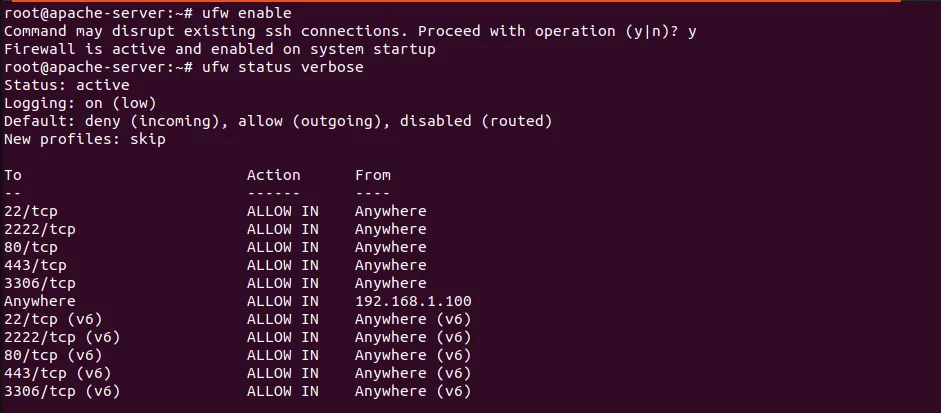This screenshot has width=941, height=413.
Task: Click the '443/tcp' IPv4 rule entry
Action: click(35, 265)
